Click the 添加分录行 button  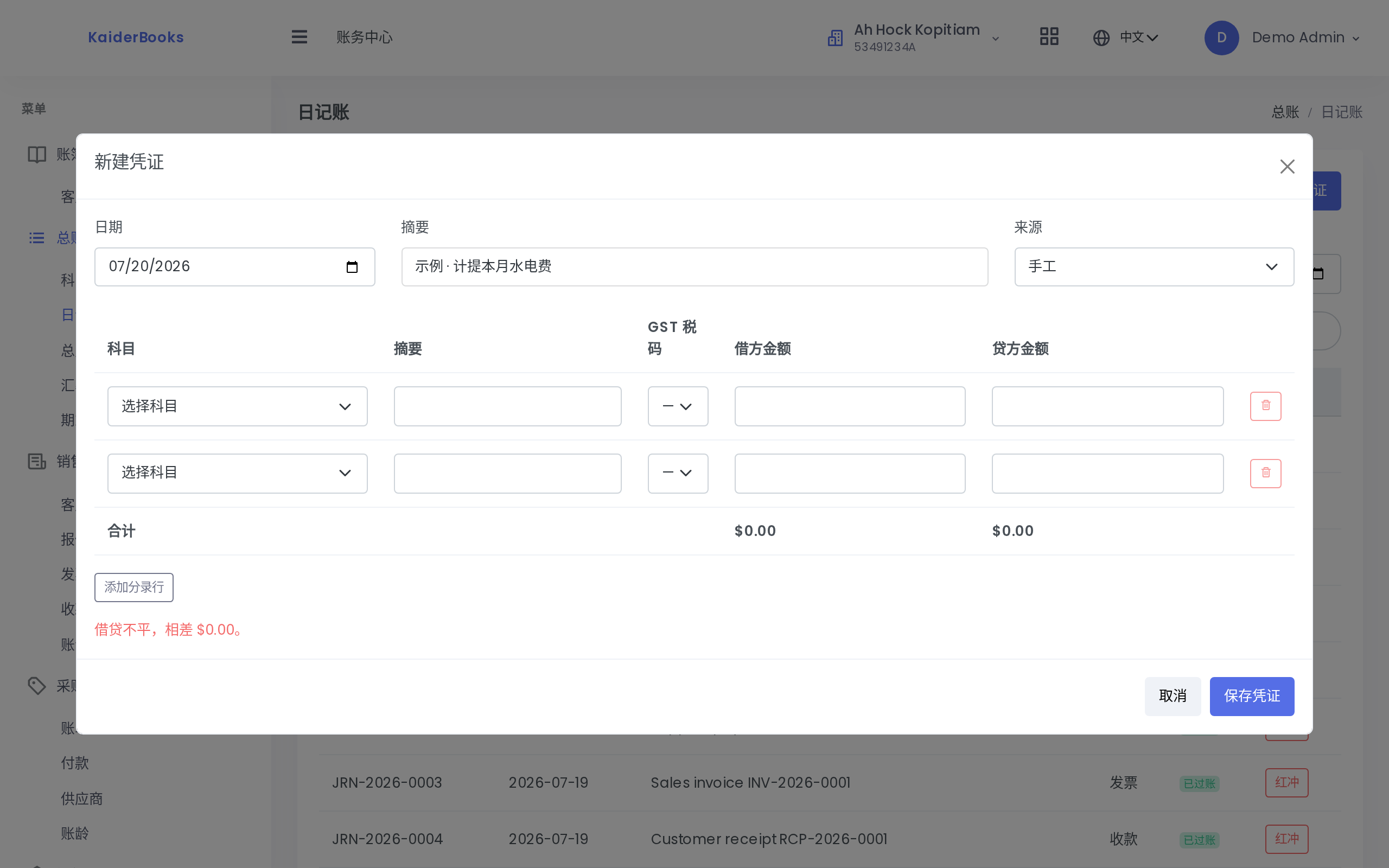click(133, 588)
